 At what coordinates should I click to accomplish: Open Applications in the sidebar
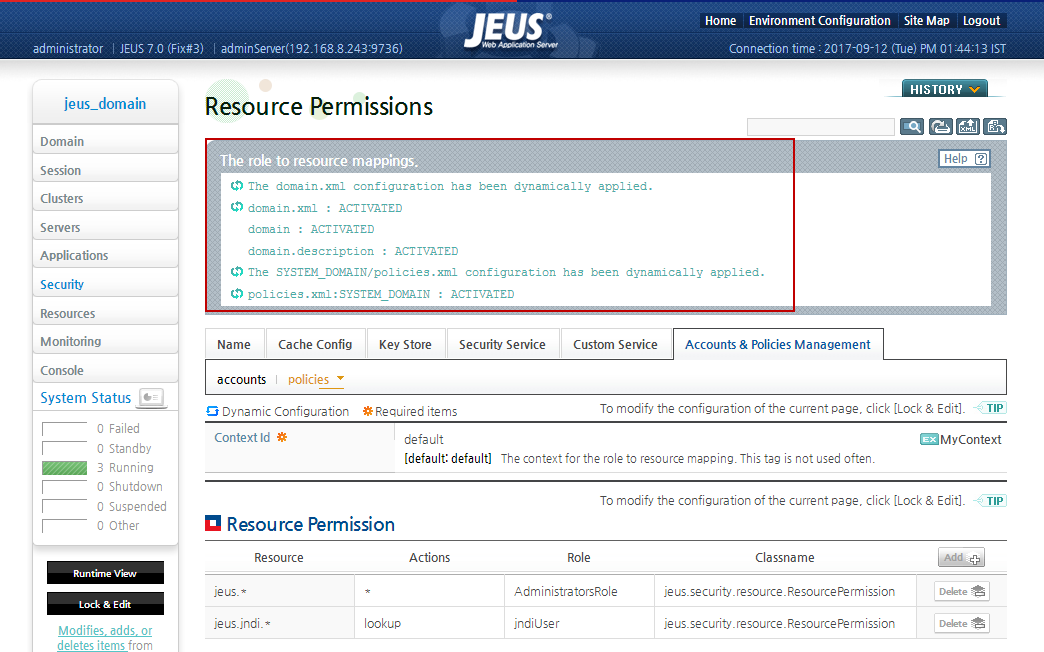click(105, 256)
